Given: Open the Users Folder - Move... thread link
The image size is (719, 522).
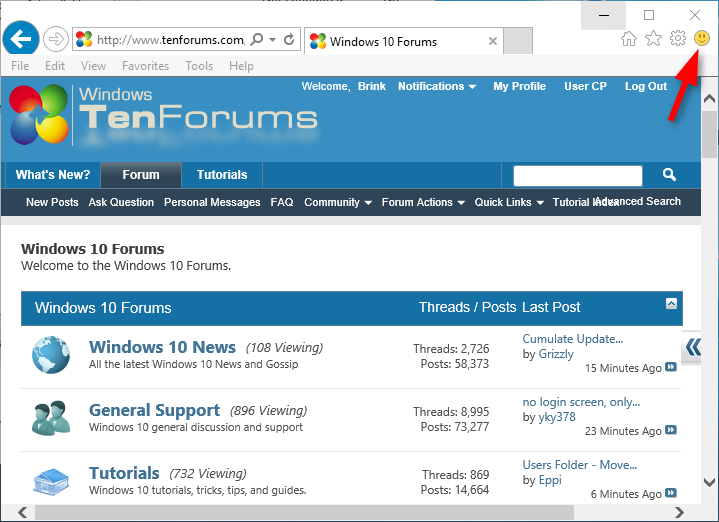Looking at the screenshot, I should (580, 465).
